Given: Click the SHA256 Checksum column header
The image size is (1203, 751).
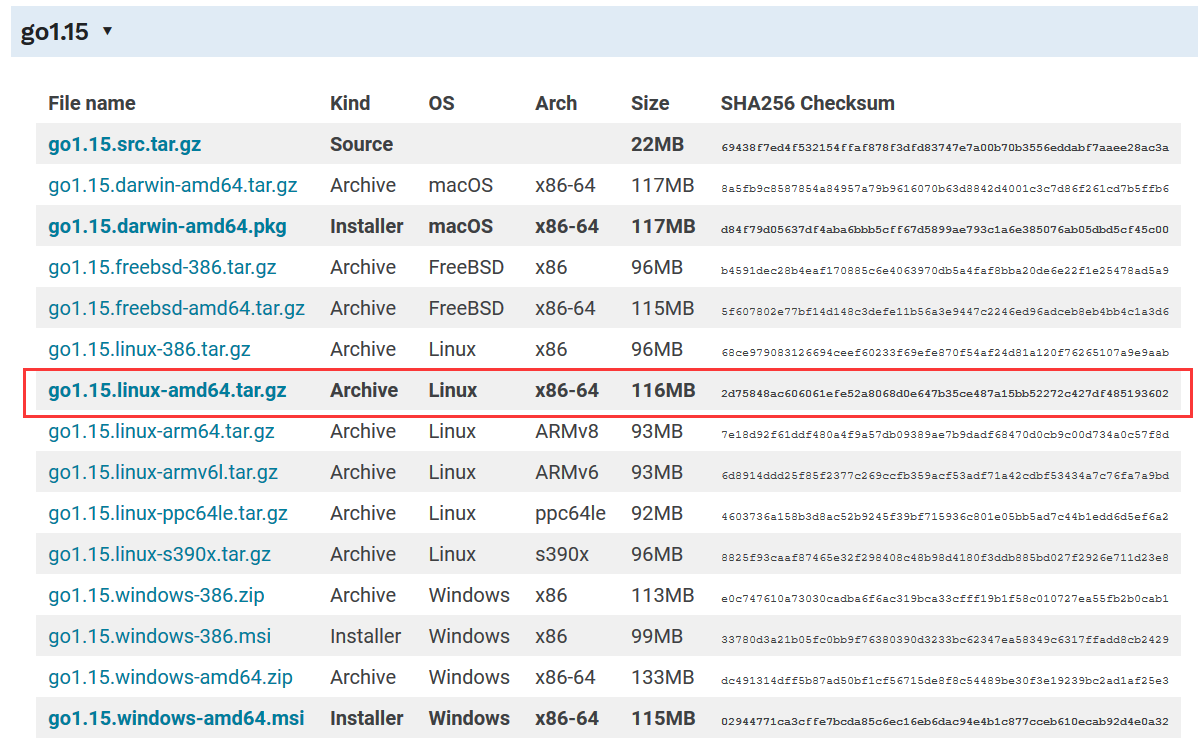Looking at the screenshot, I should (x=808, y=103).
